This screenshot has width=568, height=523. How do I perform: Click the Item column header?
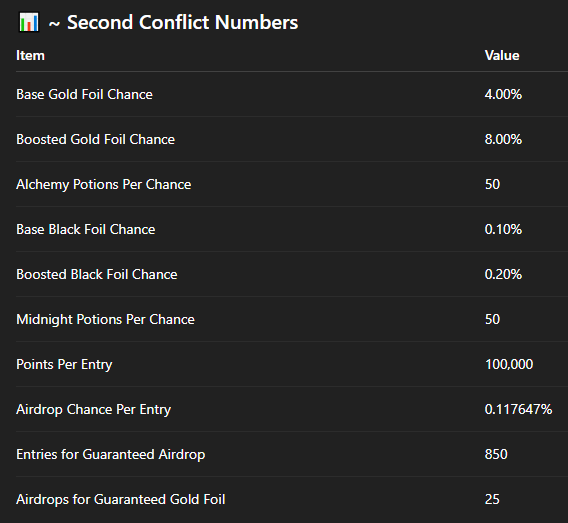point(30,55)
